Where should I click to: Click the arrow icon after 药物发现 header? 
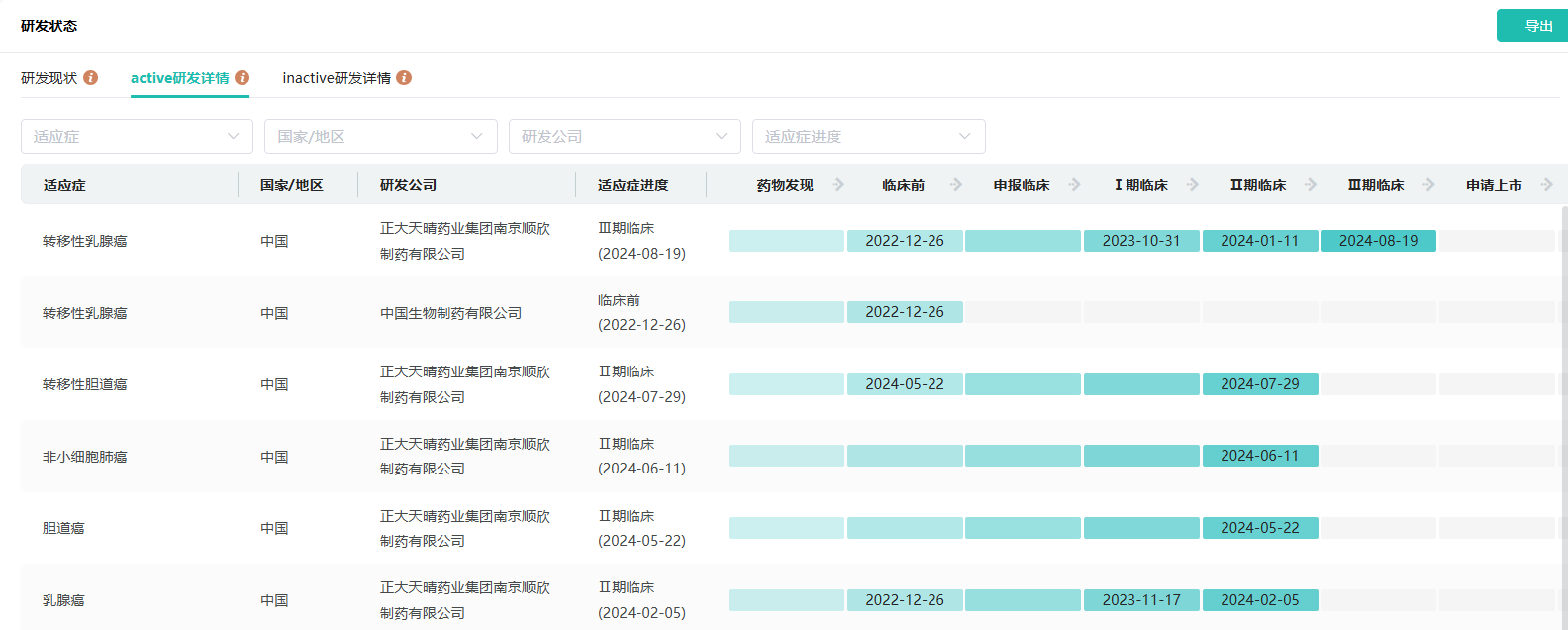pos(838,185)
